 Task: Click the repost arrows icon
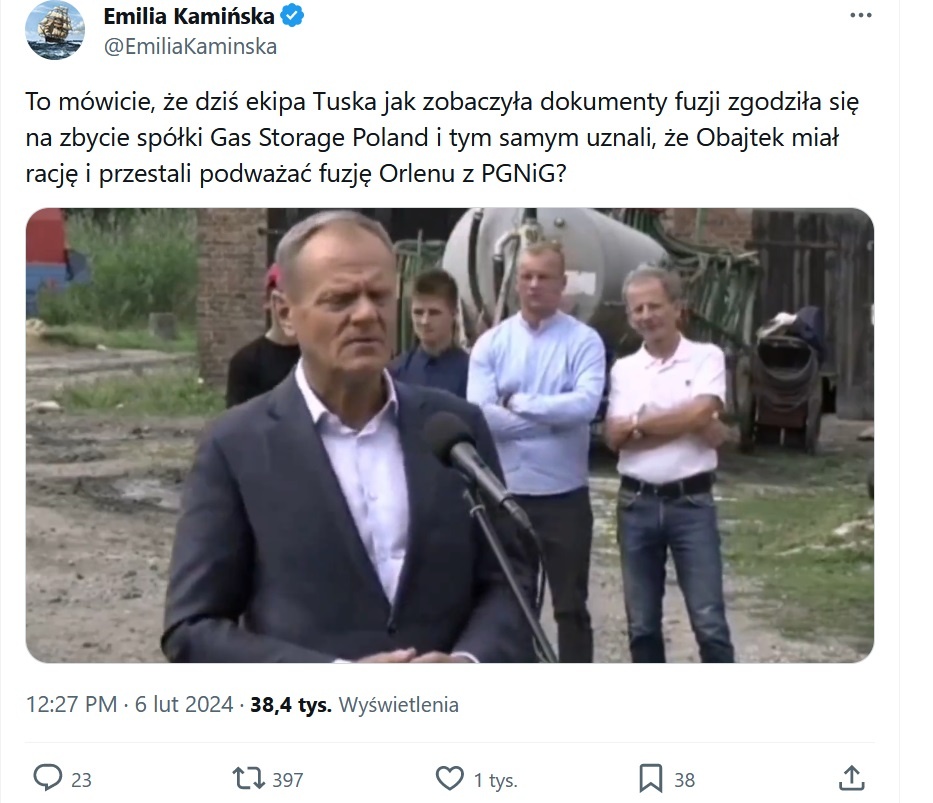pyautogui.click(x=249, y=779)
